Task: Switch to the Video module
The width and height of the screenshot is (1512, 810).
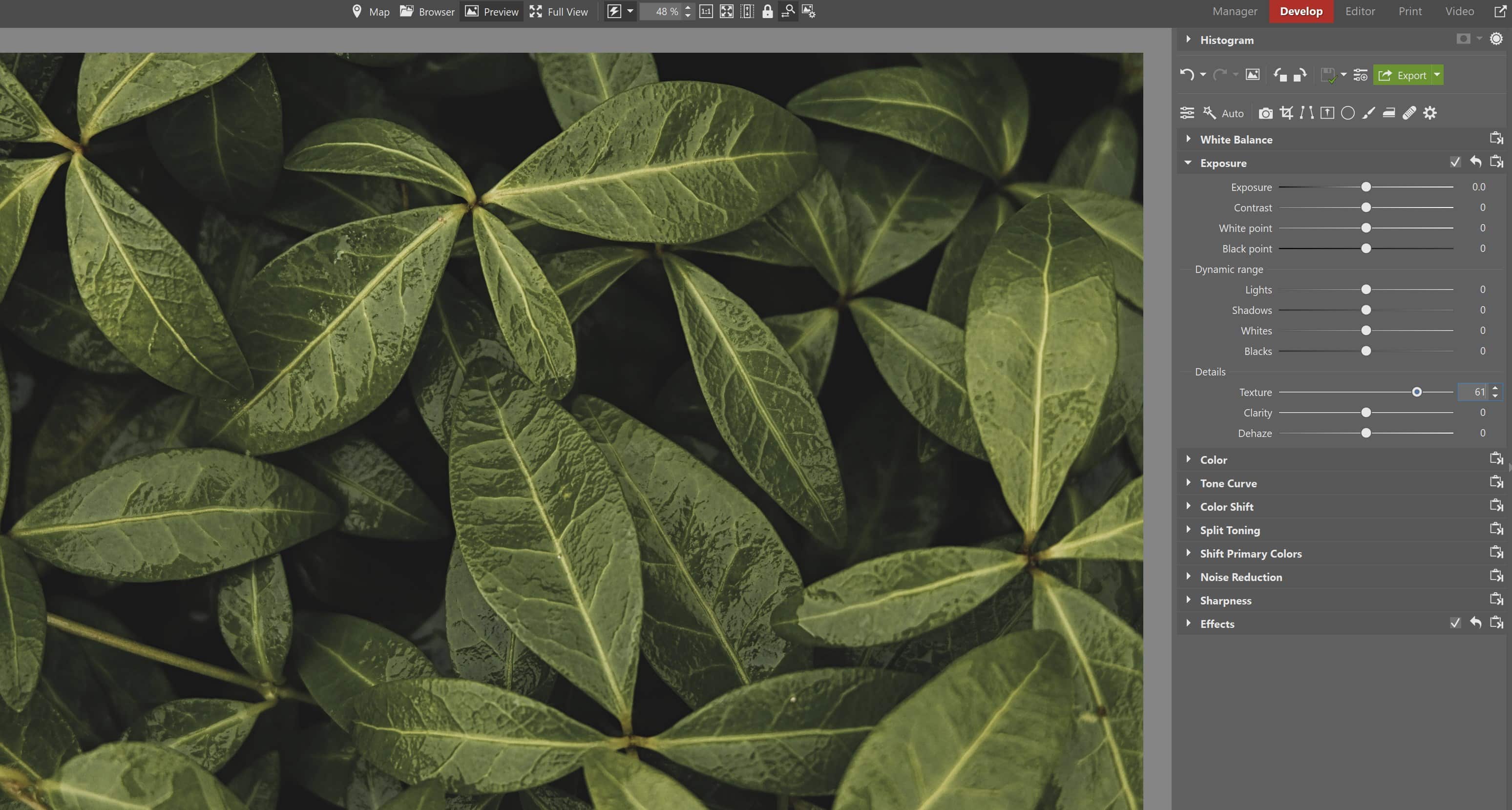Action: pyautogui.click(x=1459, y=11)
